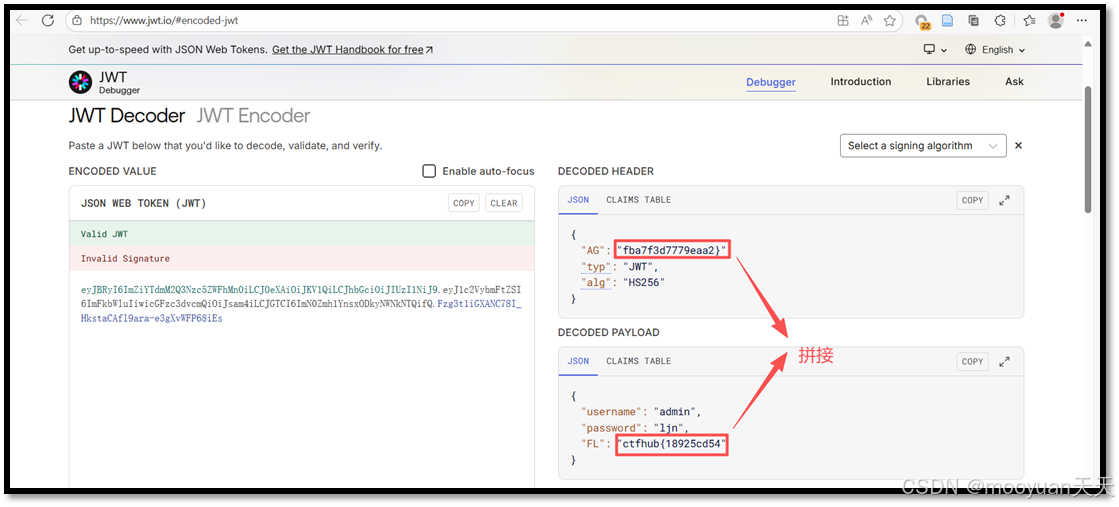The image size is (1119, 507).
Task: Open the English language dropdown
Action: pyautogui.click(x=995, y=49)
